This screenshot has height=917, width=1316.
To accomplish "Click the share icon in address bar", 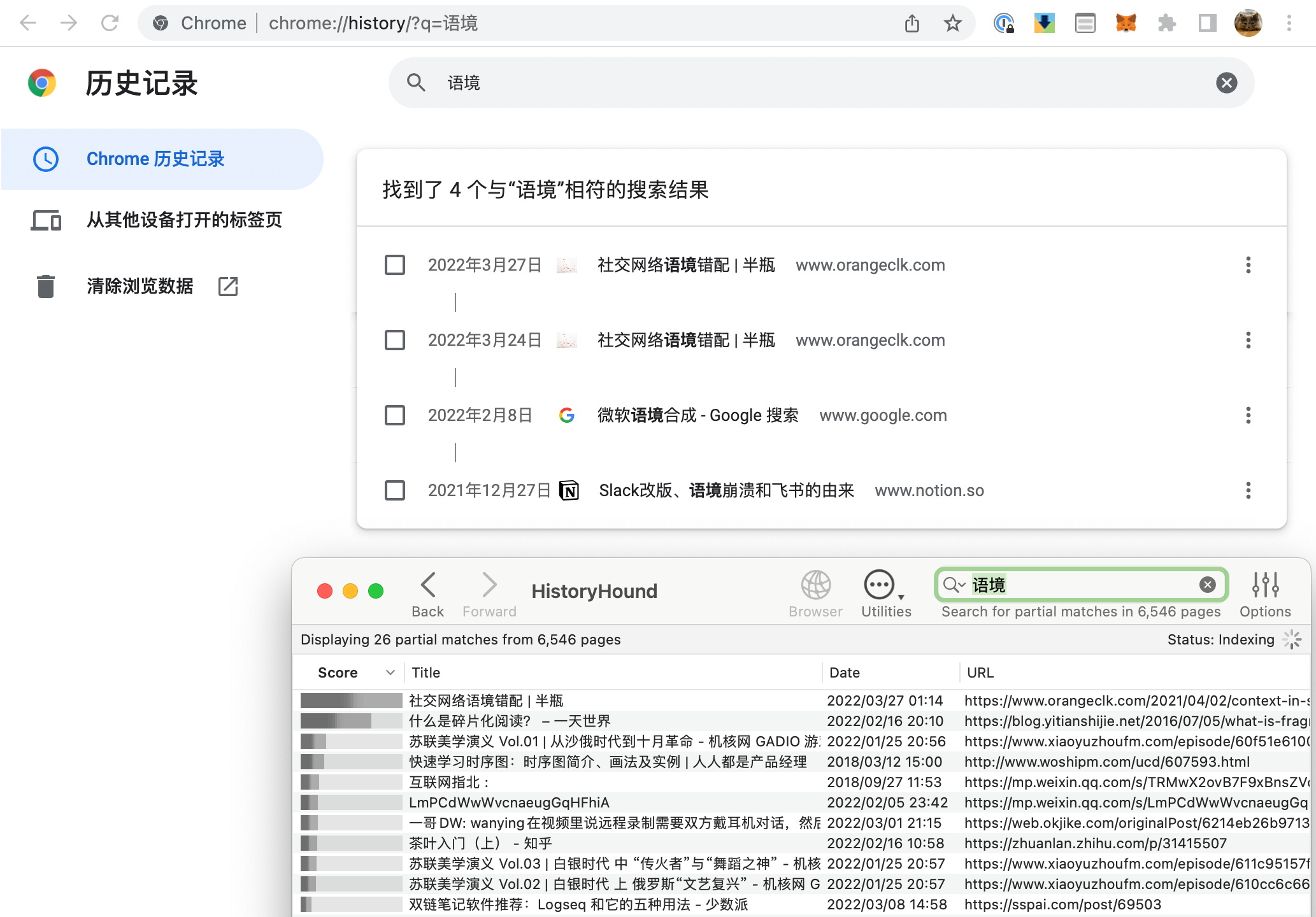I will point(912,24).
